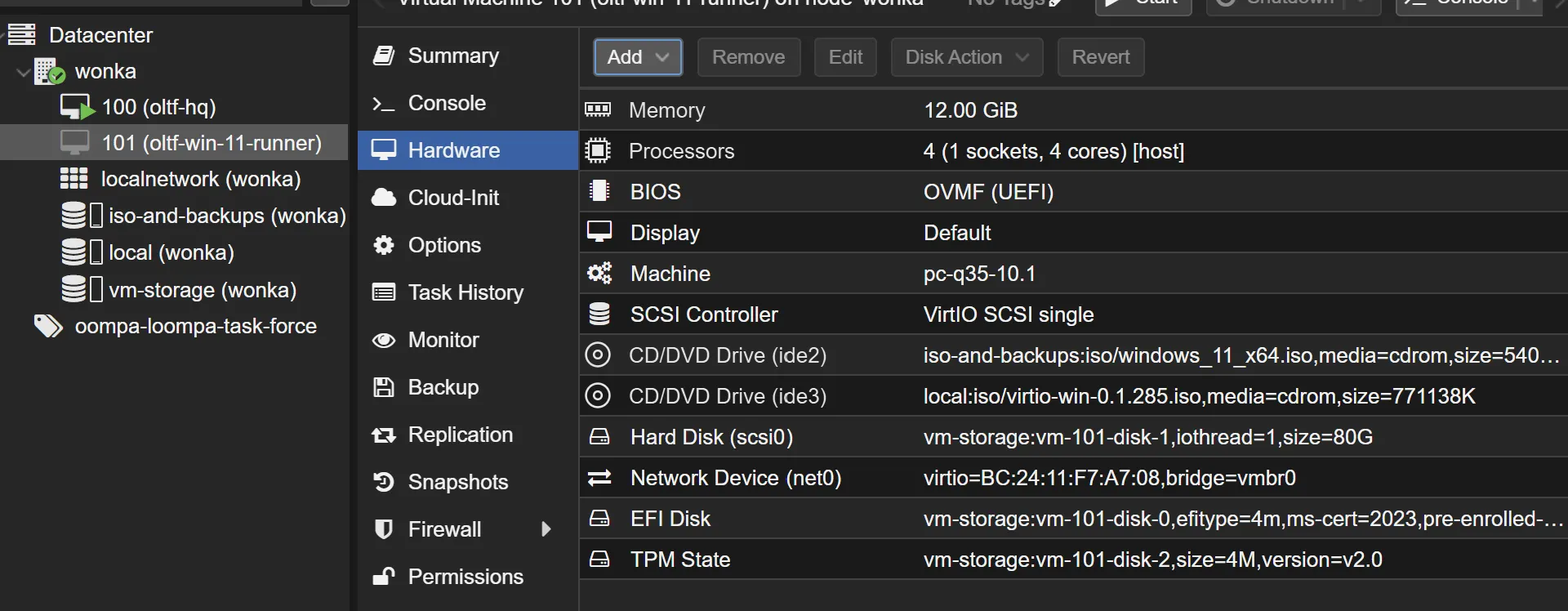
Task: Open the Disk Action dropdown
Action: (967, 57)
